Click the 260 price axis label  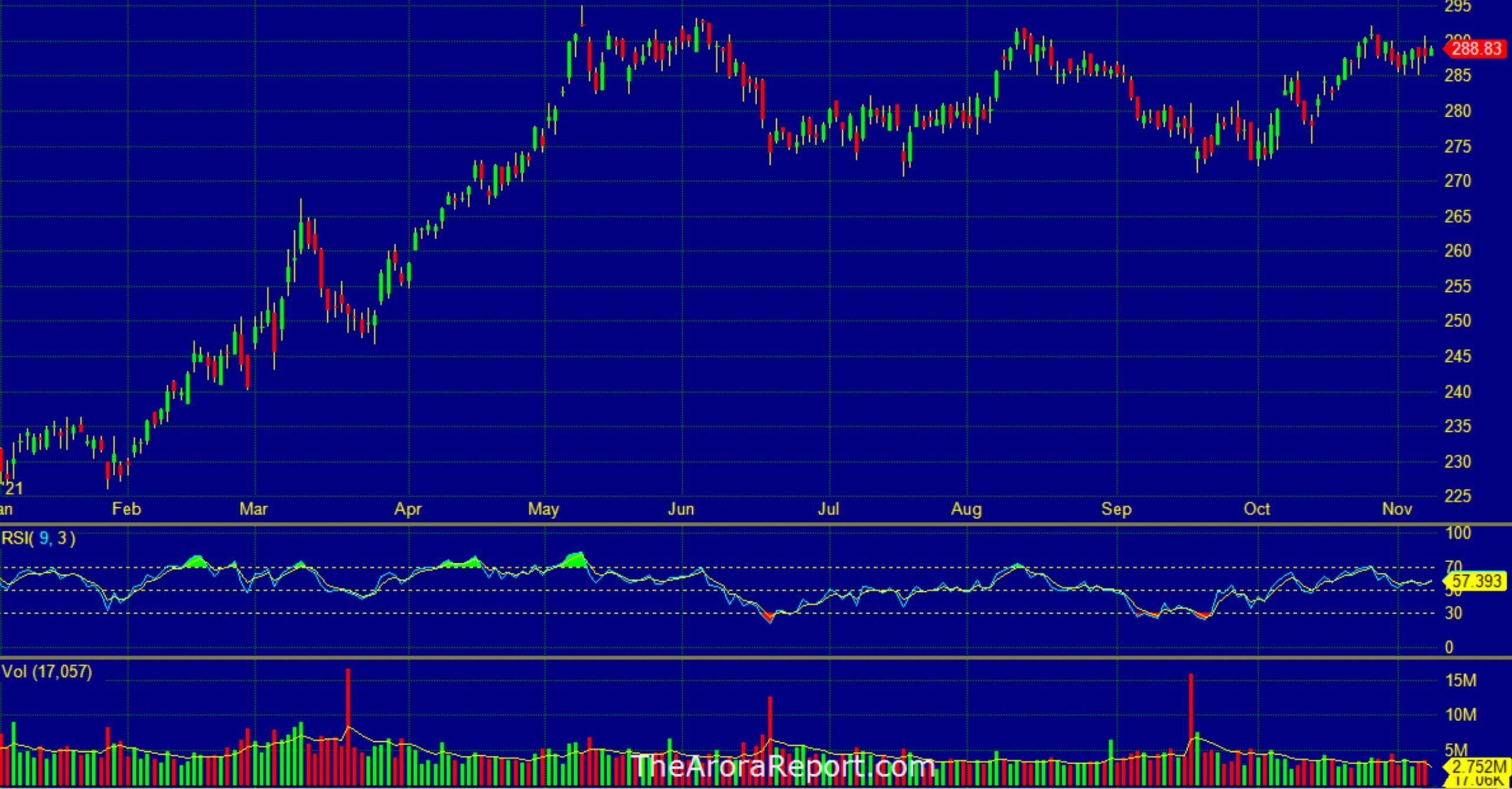[1458, 251]
